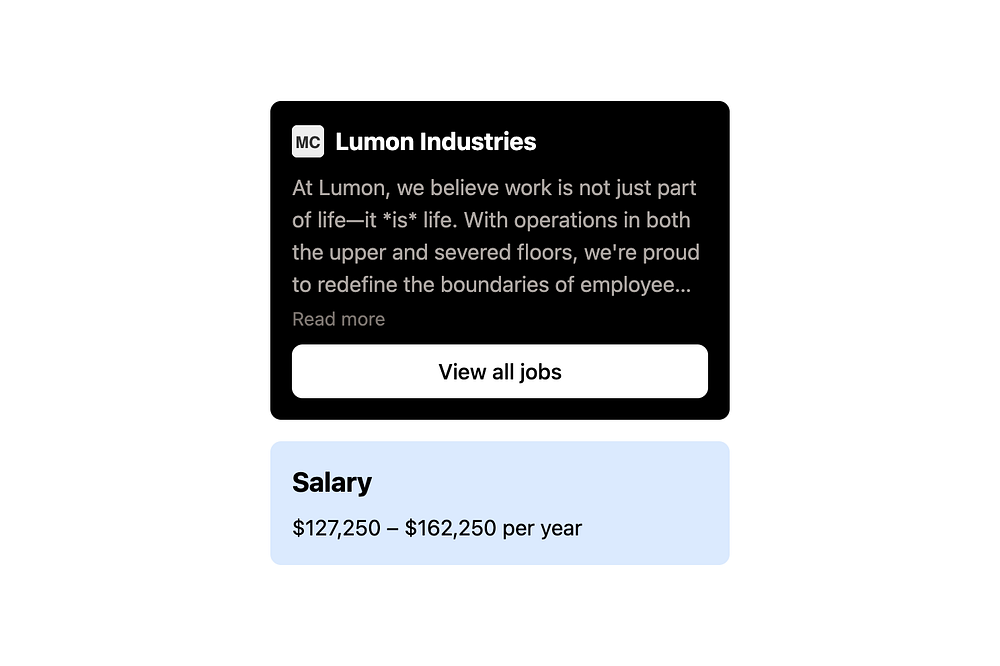Screen dimensions: 1000x666
Task: Expand description with Read more
Action: (338, 319)
